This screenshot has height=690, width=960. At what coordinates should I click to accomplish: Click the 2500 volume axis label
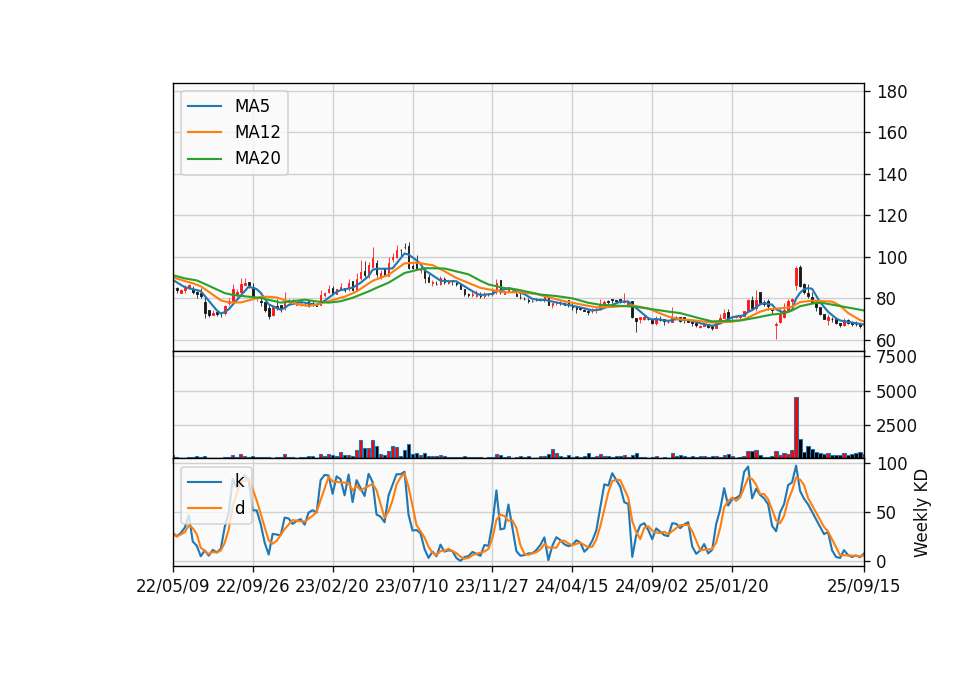pyautogui.click(x=897, y=426)
